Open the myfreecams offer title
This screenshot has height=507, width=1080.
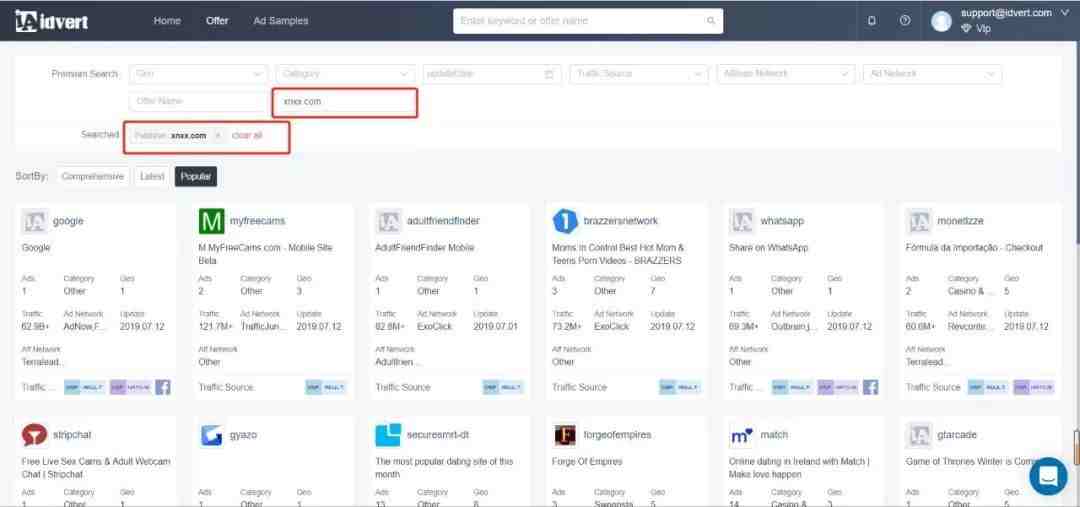(x=258, y=221)
